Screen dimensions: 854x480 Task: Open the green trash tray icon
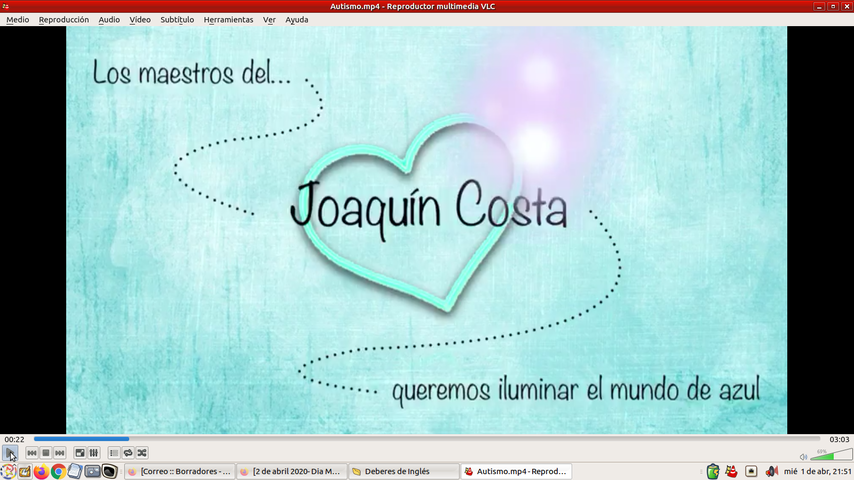coord(713,471)
